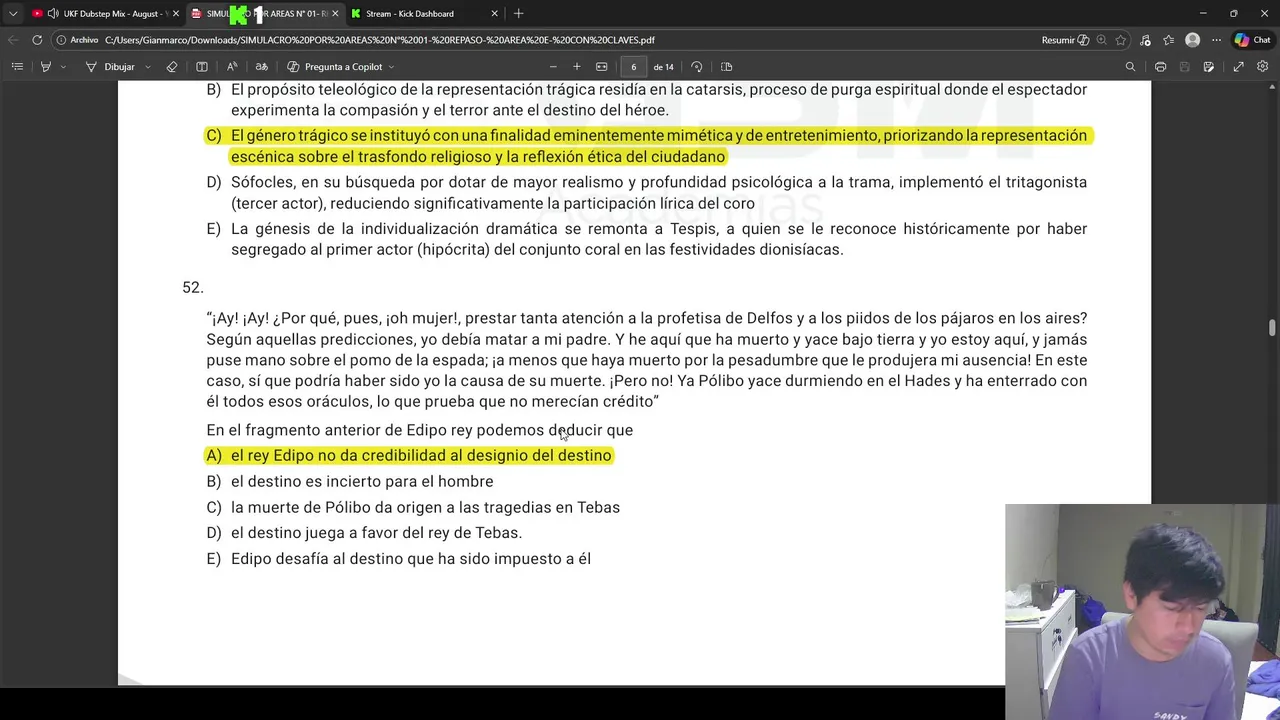
Task: Rotate the PDF page
Action: 697,67
